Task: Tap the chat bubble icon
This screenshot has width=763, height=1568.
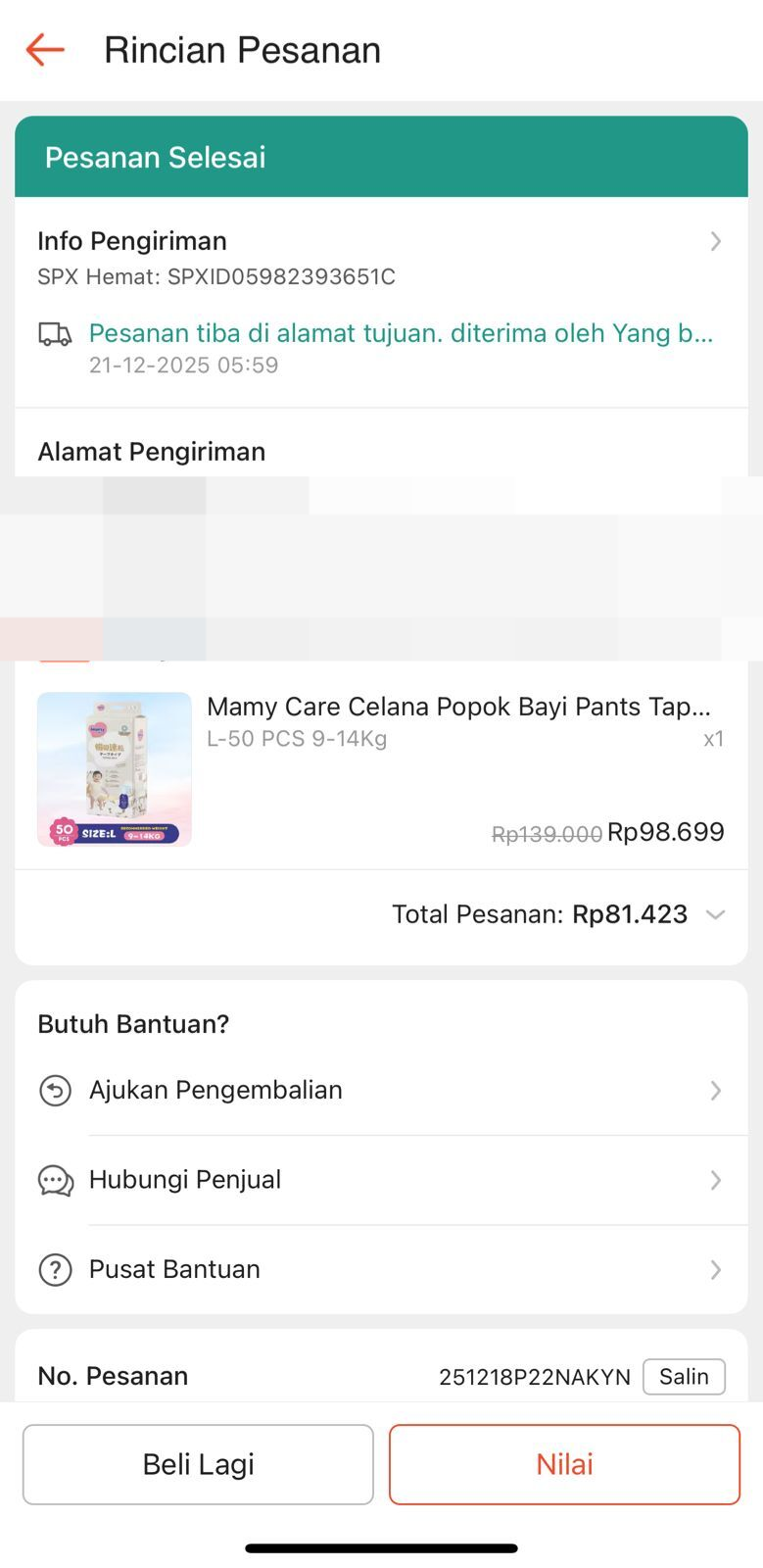Action: tap(55, 1181)
